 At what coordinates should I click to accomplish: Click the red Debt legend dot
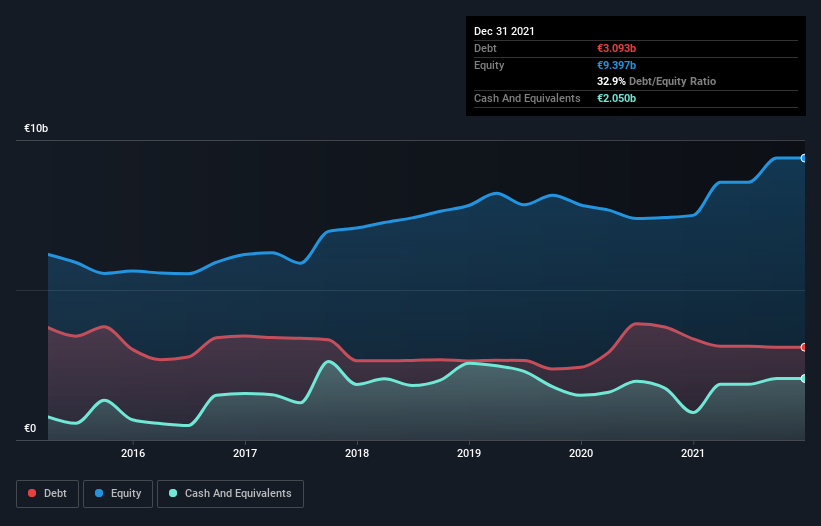(32, 493)
